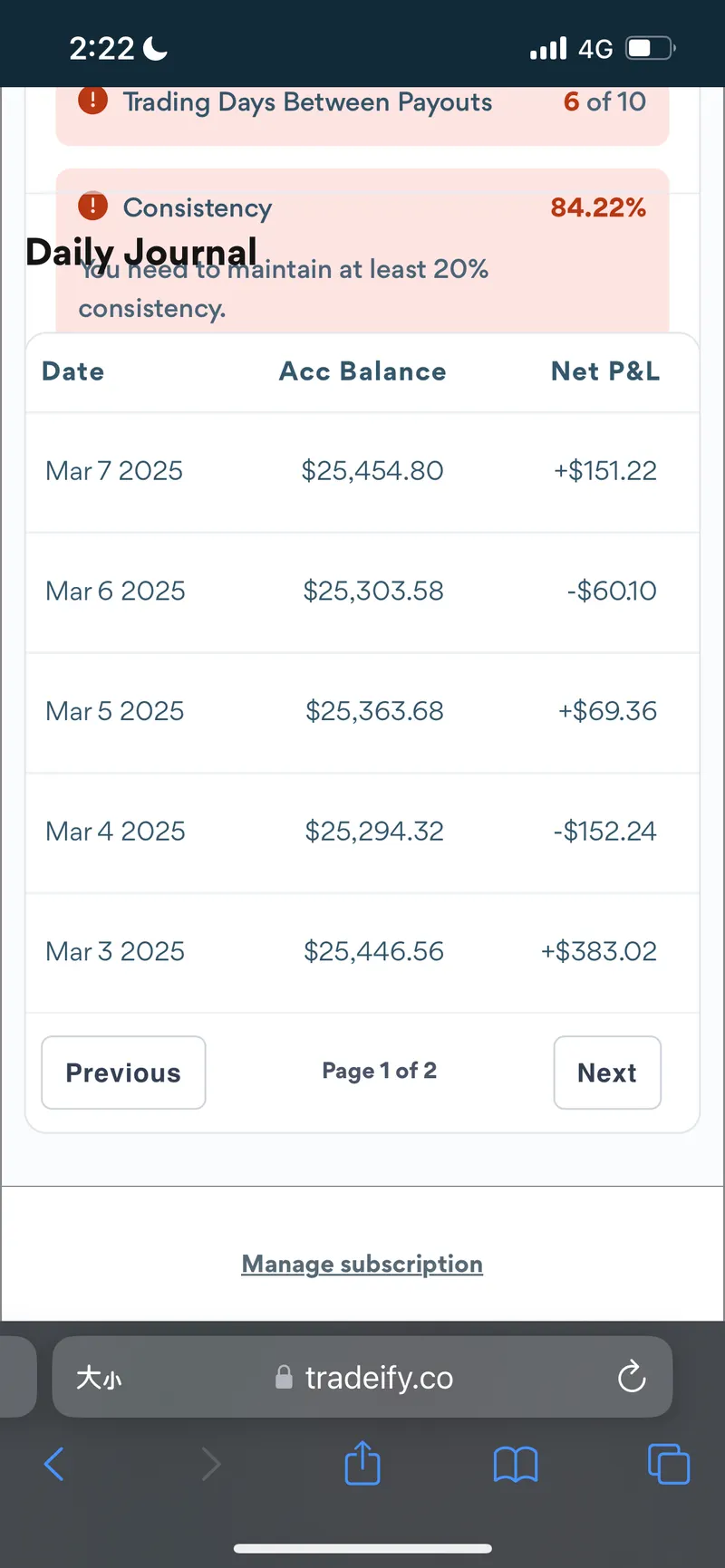This screenshot has height=1568, width=725.
Task: Tap the battery indicator in status bar
Action: [650, 48]
